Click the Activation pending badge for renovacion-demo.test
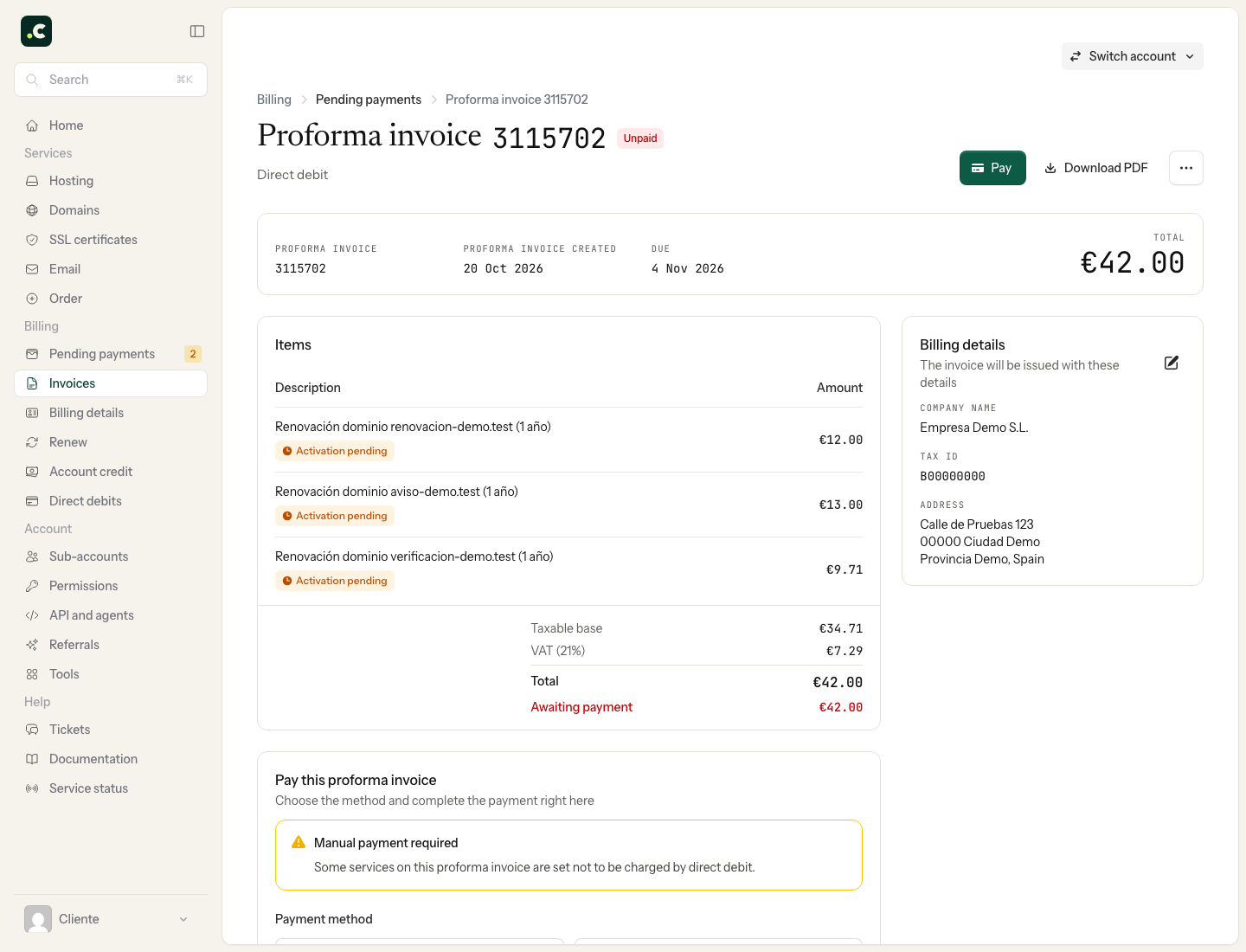Image resolution: width=1246 pixels, height=952 pixels. (x=335, y=451)
